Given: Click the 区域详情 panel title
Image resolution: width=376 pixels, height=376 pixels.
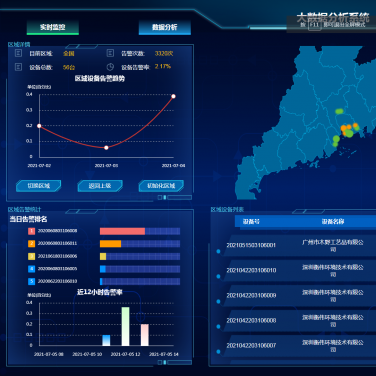Looking at the screenshot, I should (19, 44).
